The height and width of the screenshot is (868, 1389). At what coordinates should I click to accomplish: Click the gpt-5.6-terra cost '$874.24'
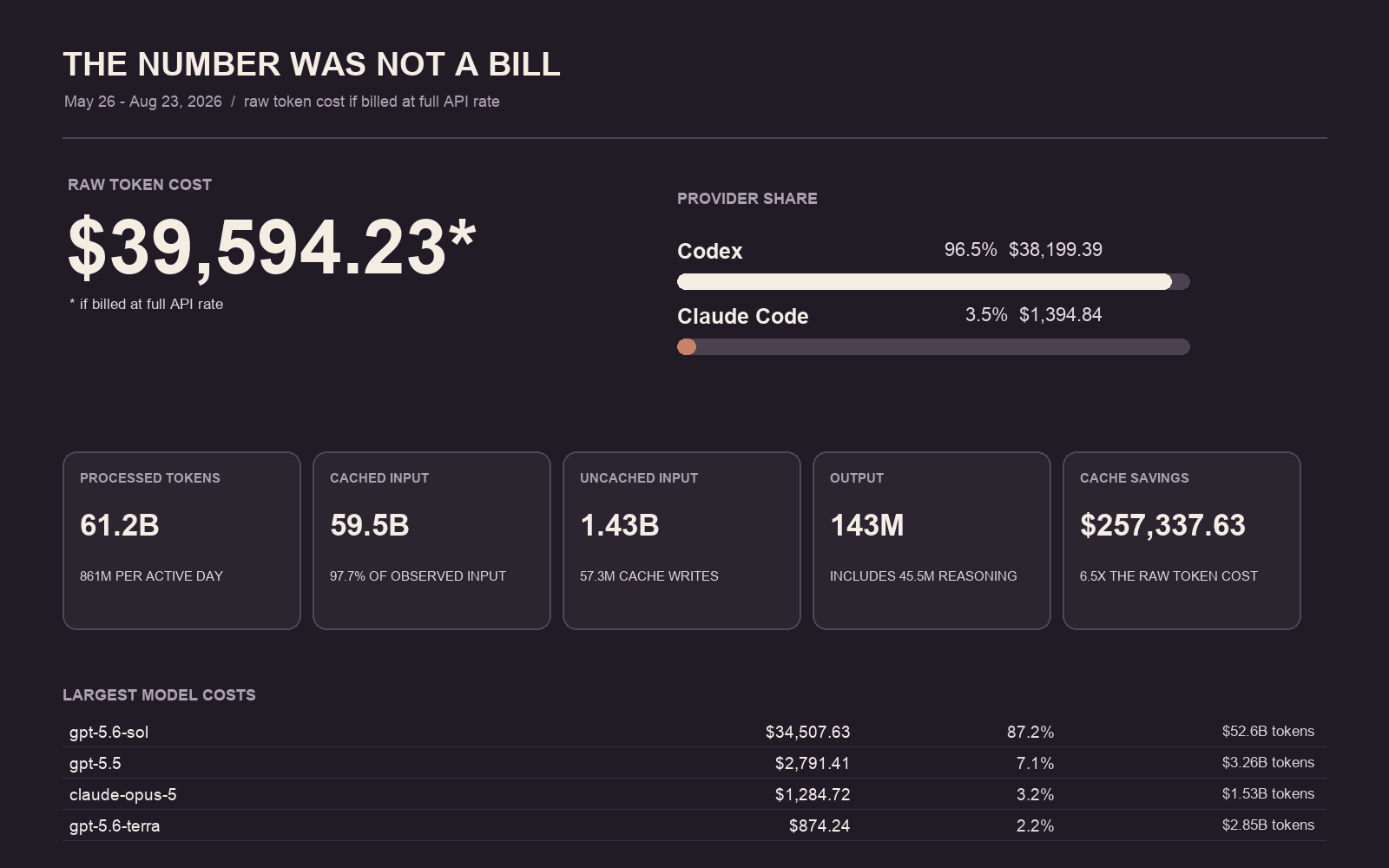[820, 826]
